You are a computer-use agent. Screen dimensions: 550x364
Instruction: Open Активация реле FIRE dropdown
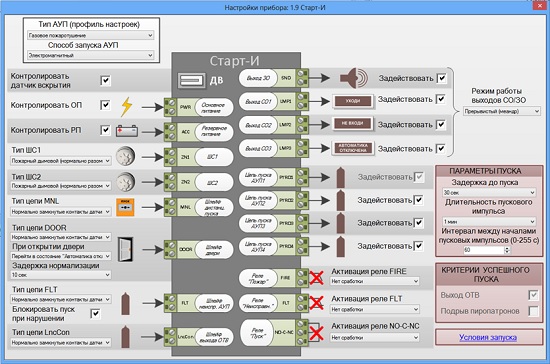pos(375,281)
